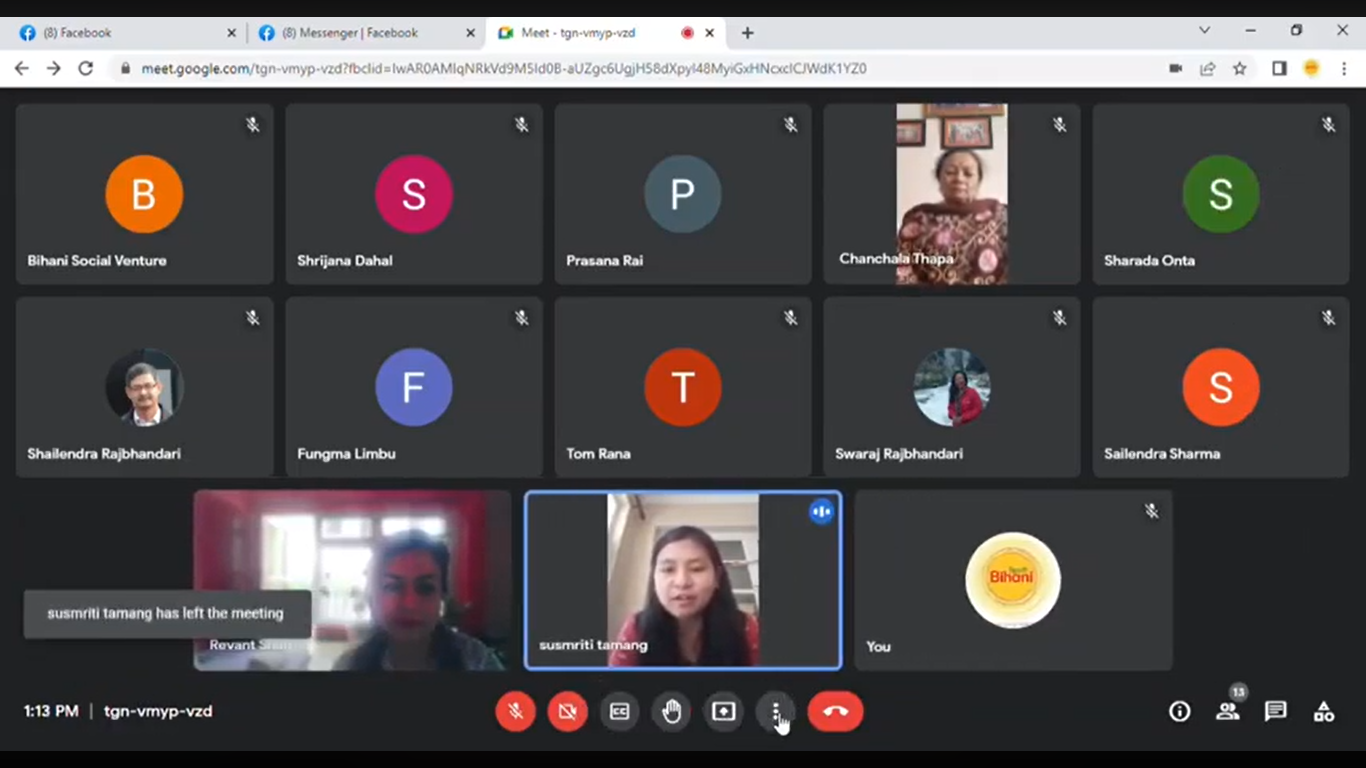Open more options three-dot menu
Image resolution: width=1366 pixels, height=768 pixels.
coord(775,711)
